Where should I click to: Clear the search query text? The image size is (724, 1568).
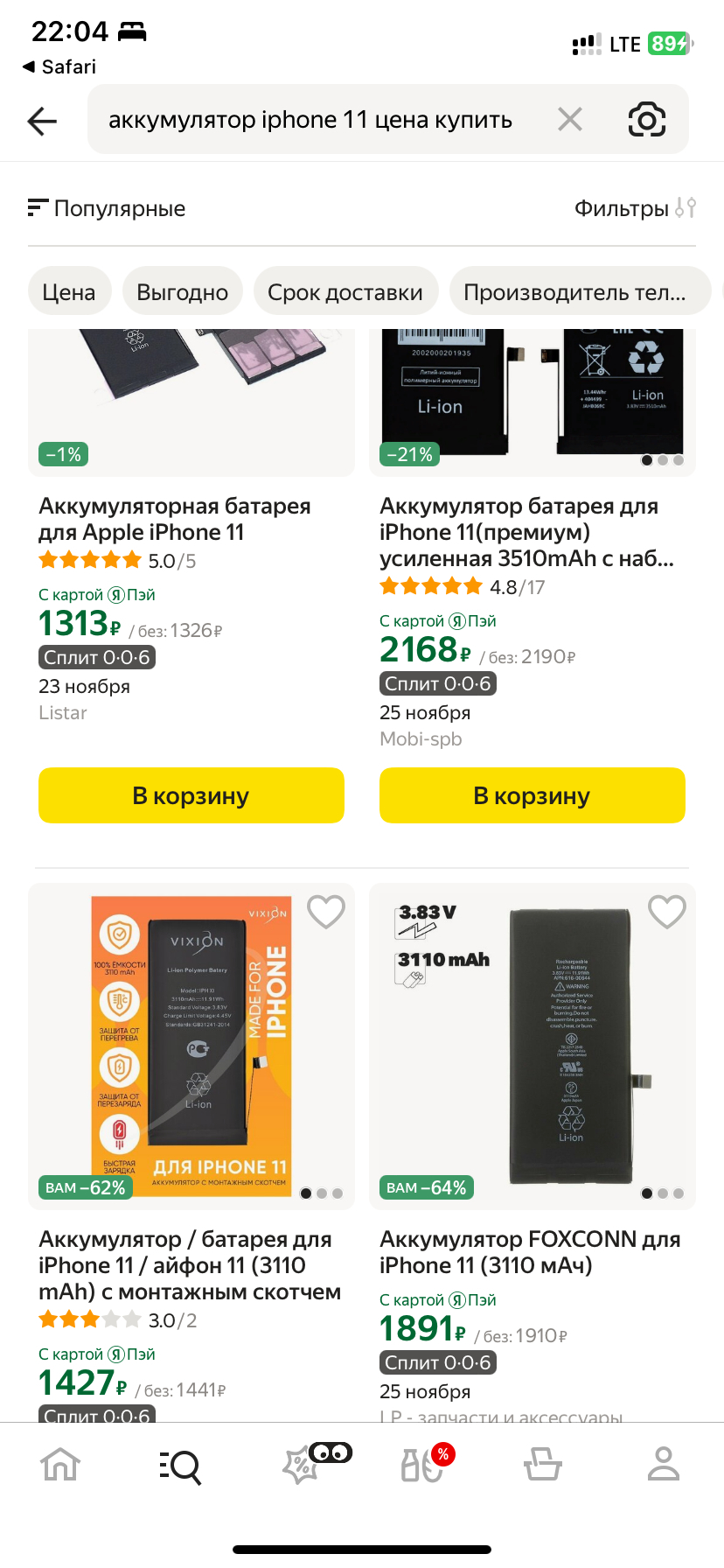570,119
